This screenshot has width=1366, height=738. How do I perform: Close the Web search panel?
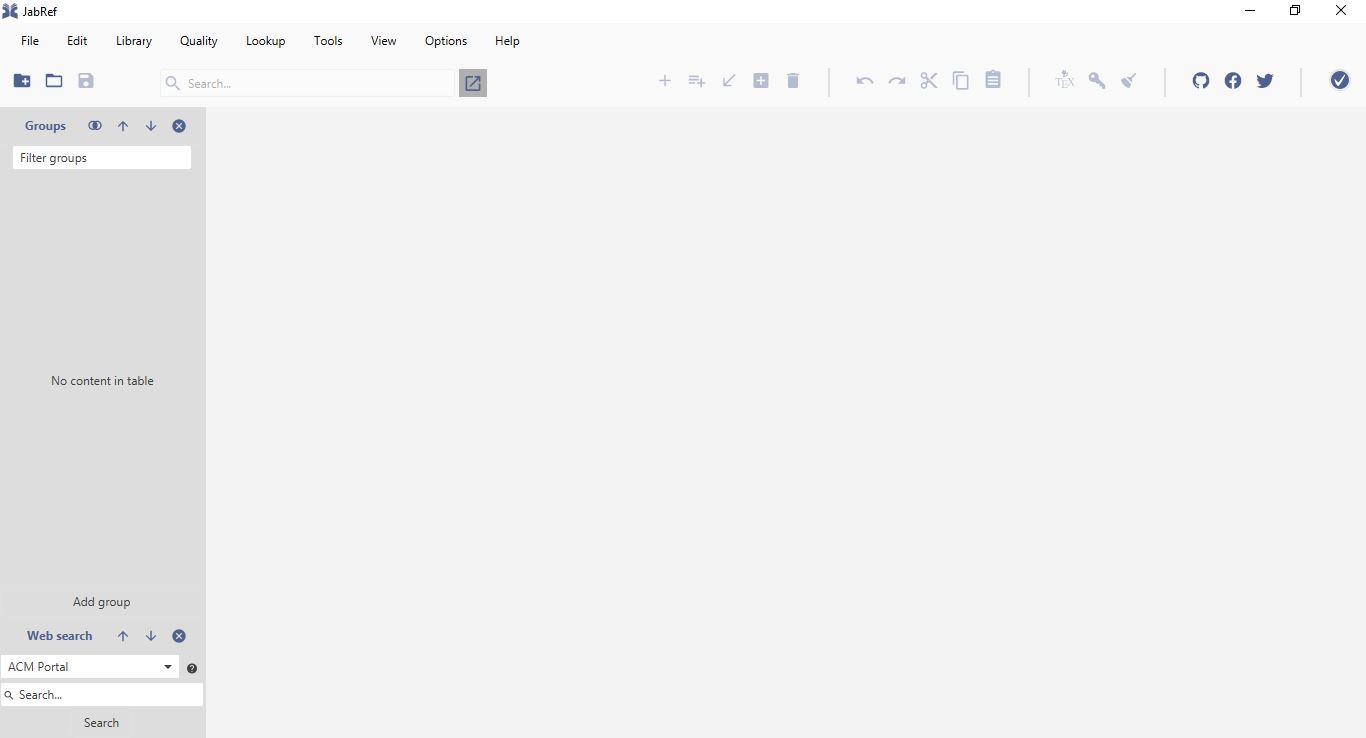tap(179, 636)
